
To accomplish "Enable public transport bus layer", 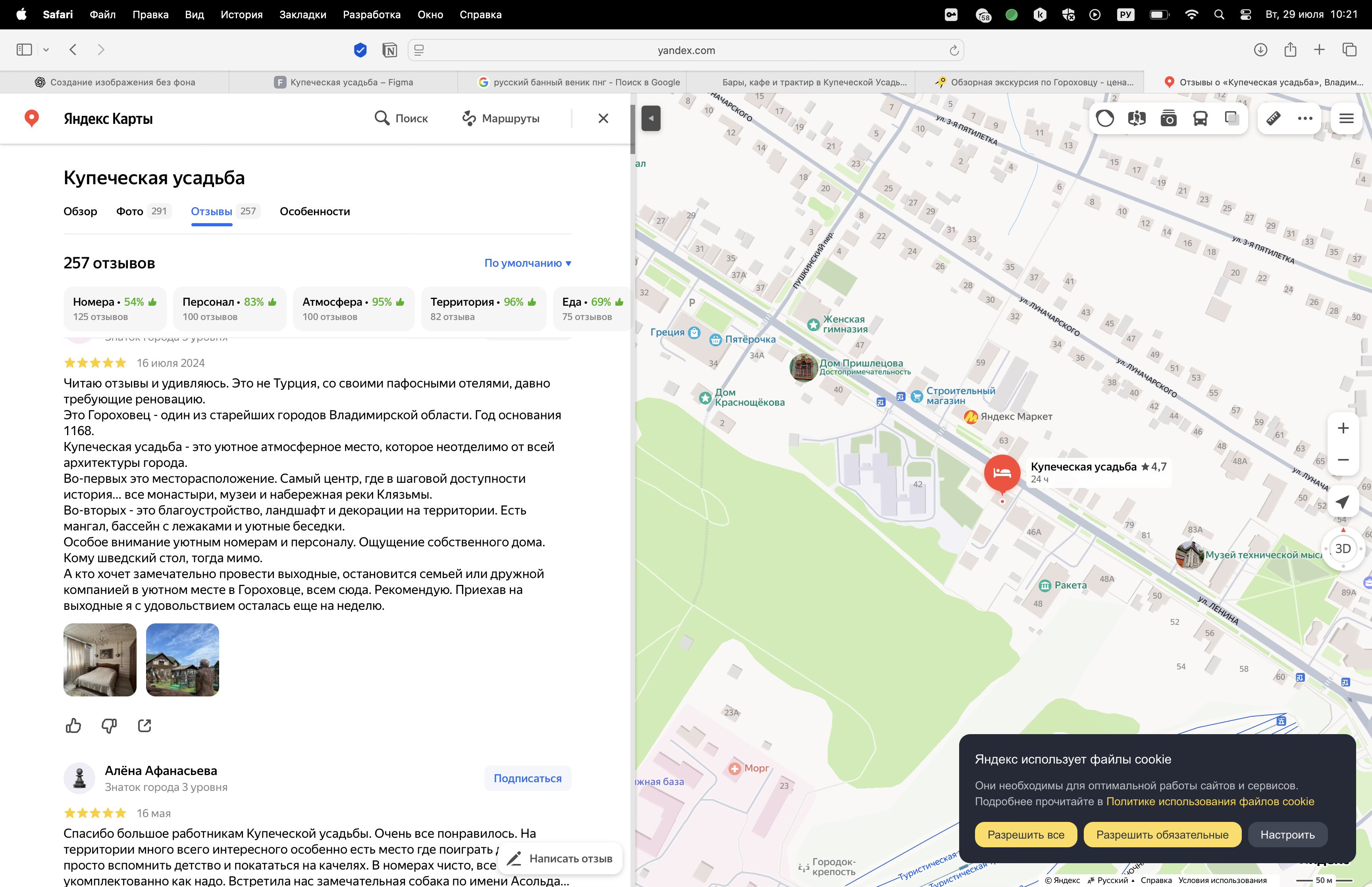I will [x=1200, y=119].
